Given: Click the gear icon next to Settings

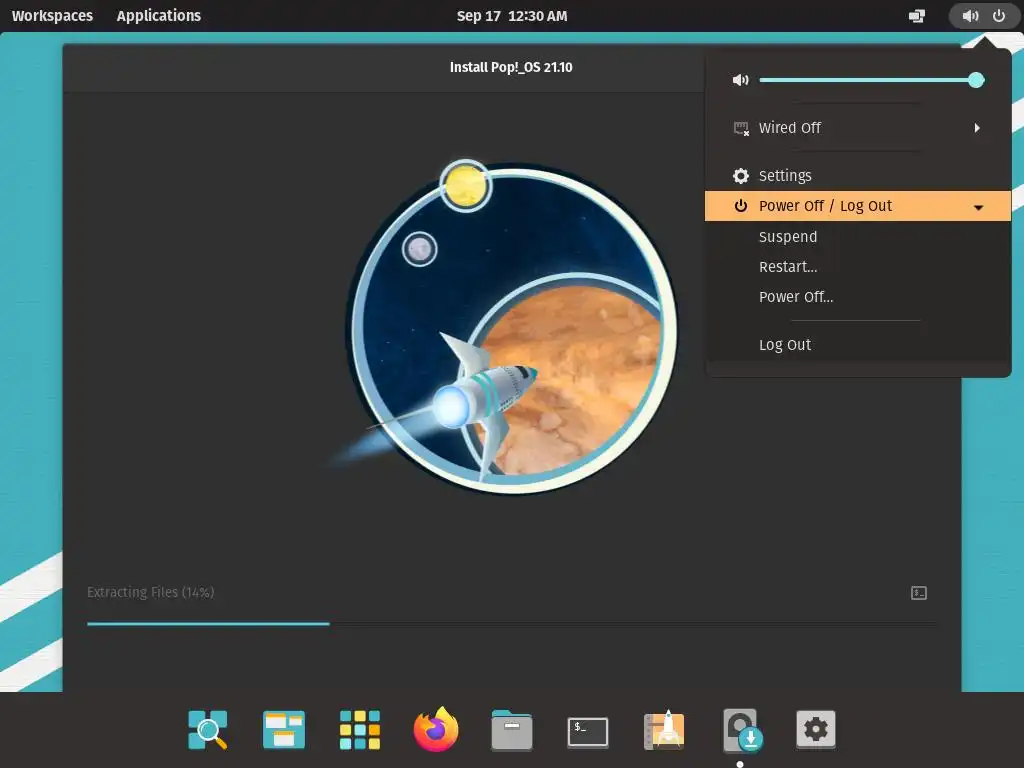Looking at the screenshot, I should pos(741,176).
